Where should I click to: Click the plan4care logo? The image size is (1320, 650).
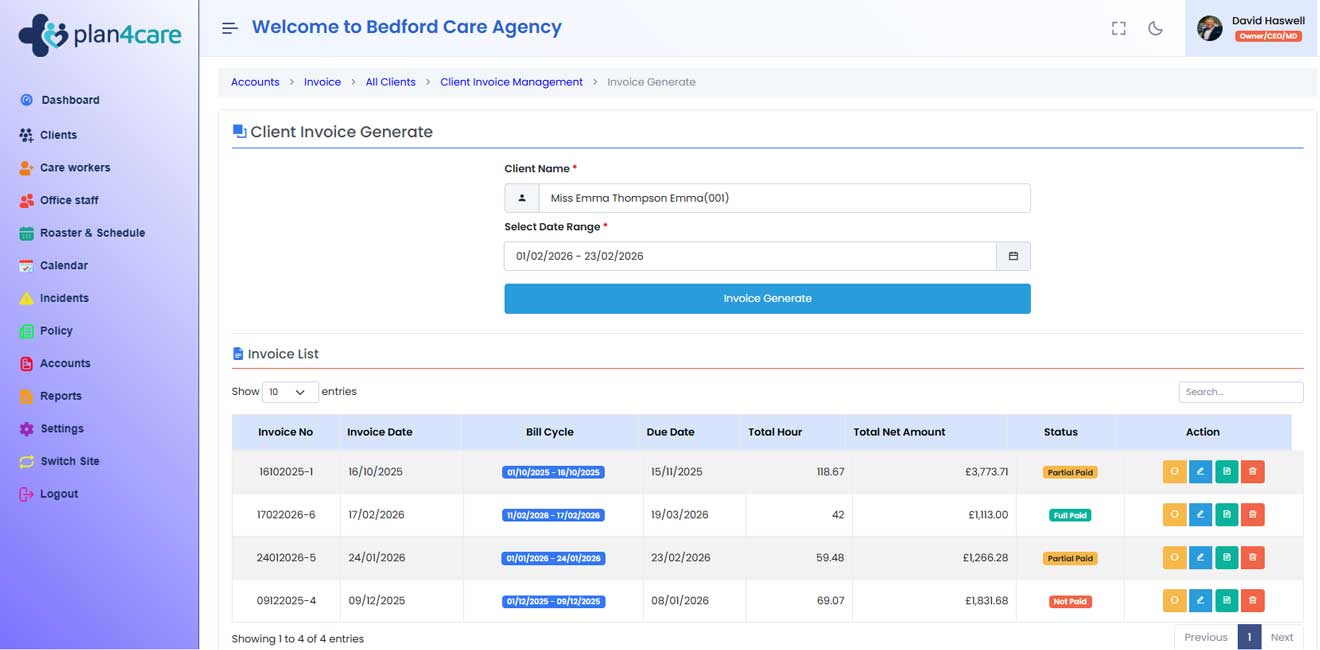(x=99, y=35)
